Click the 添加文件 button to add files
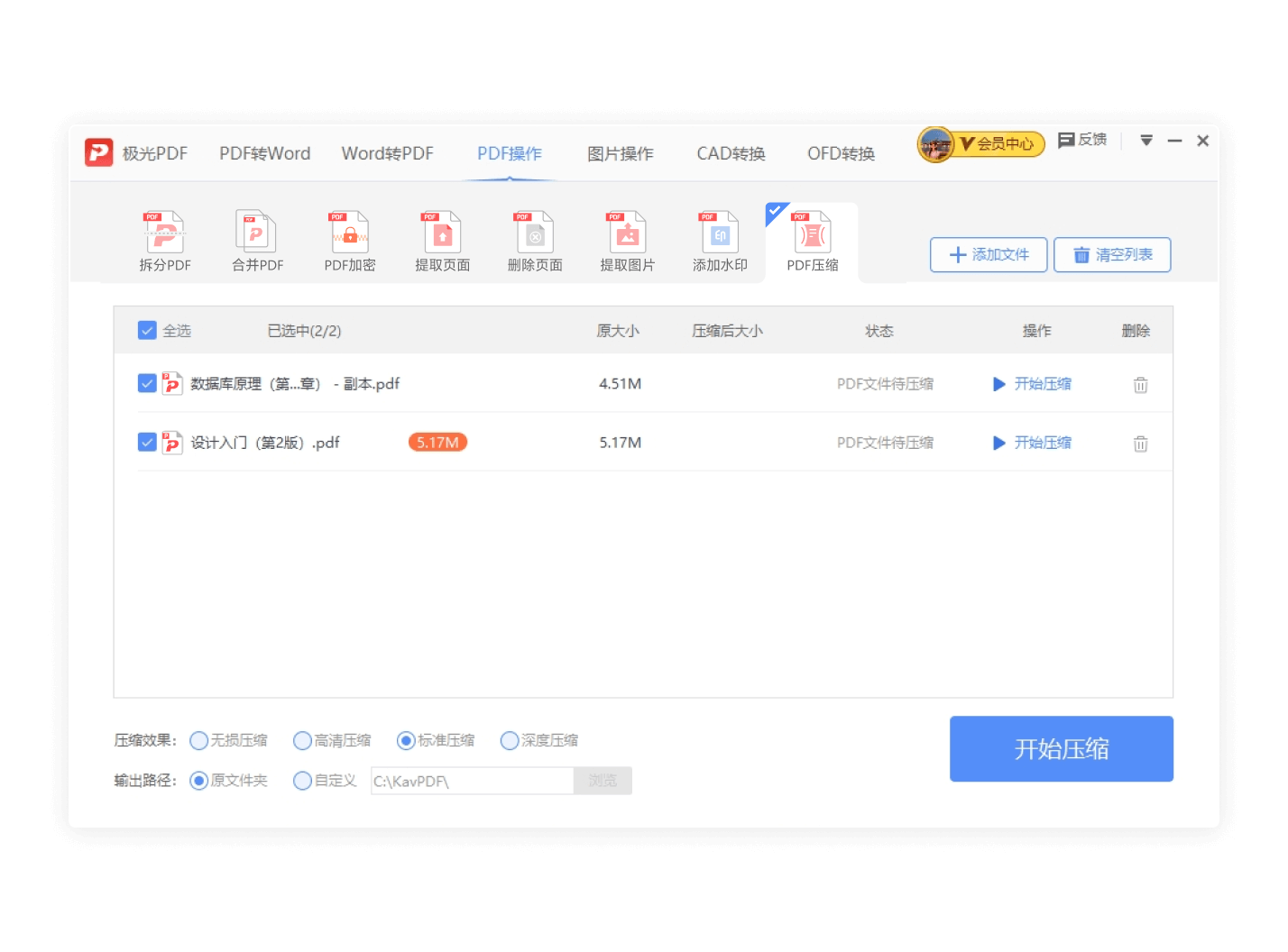The height and width of the screenshot is (952, 1288). point(988,255)
